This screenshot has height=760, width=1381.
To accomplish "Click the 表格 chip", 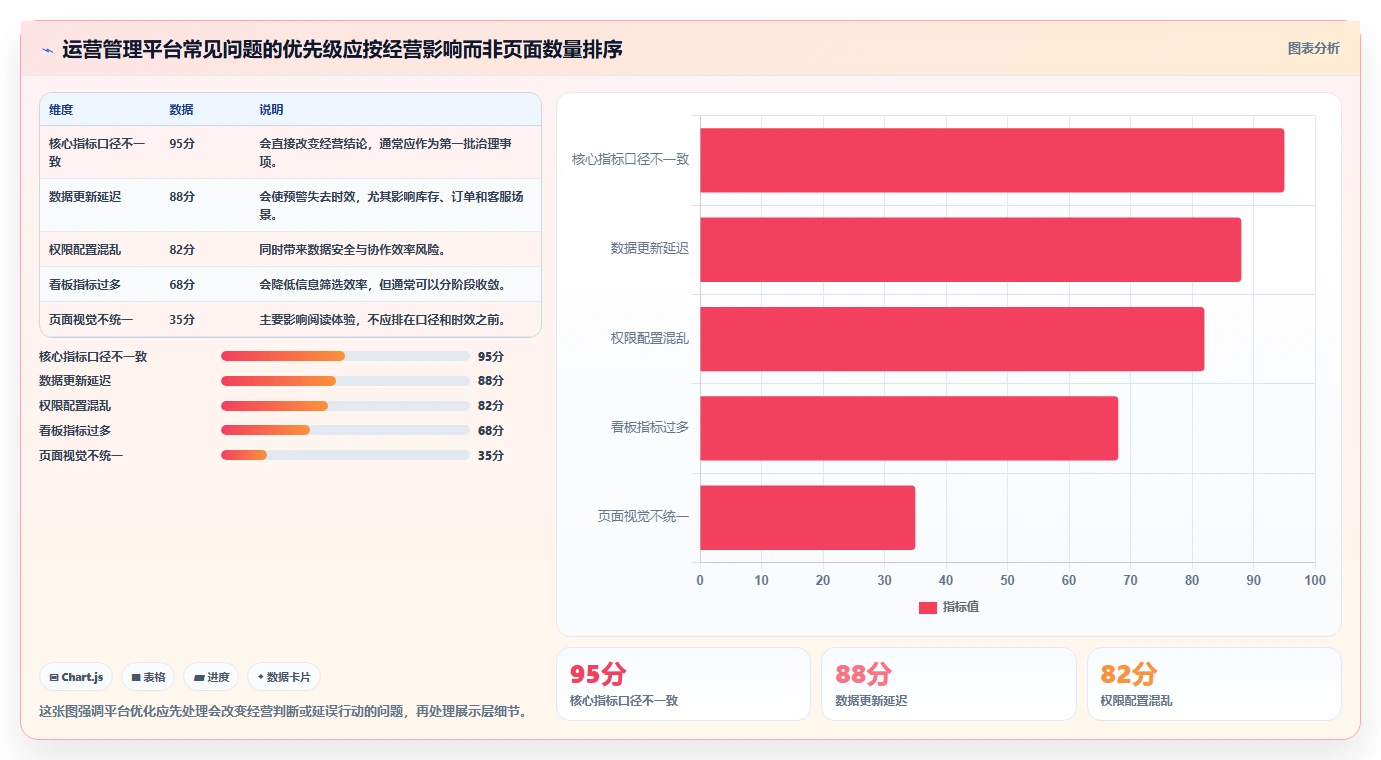I will tap(148, 677).
